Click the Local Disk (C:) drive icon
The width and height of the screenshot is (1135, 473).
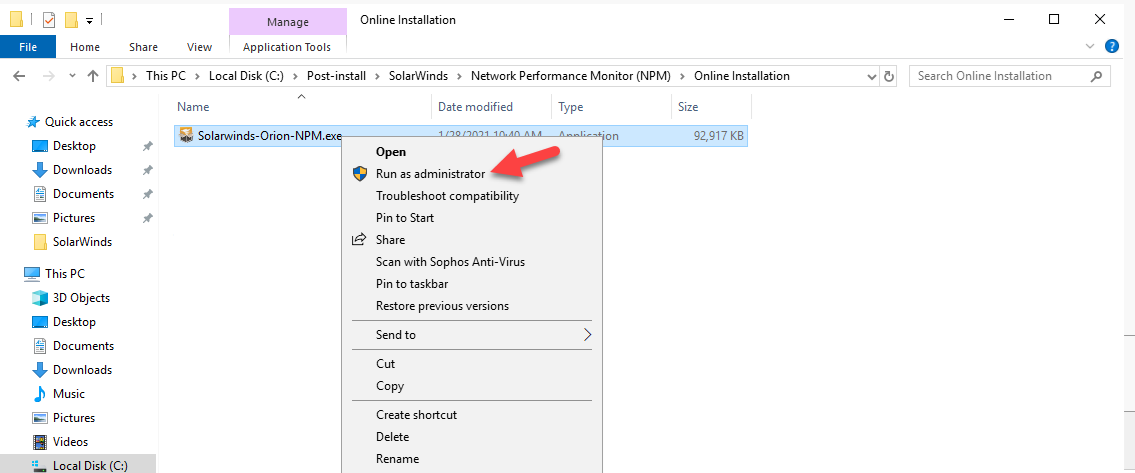[x=41, y=466]
